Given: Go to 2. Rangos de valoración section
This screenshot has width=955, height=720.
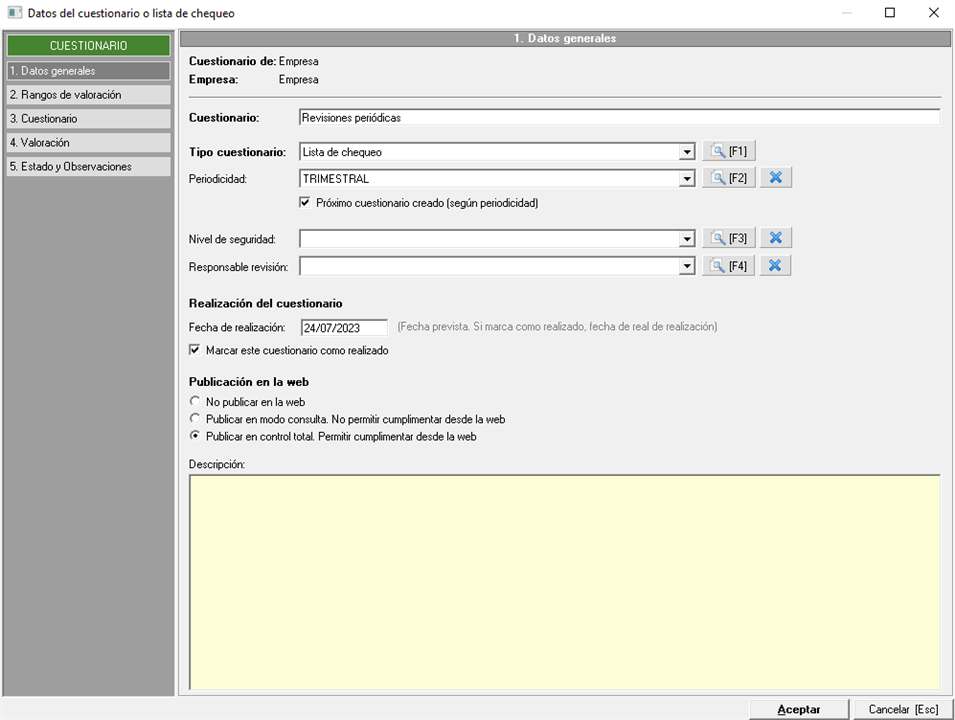Looking at the screenshot, I should pyautogui.click(x=87, y=95).
